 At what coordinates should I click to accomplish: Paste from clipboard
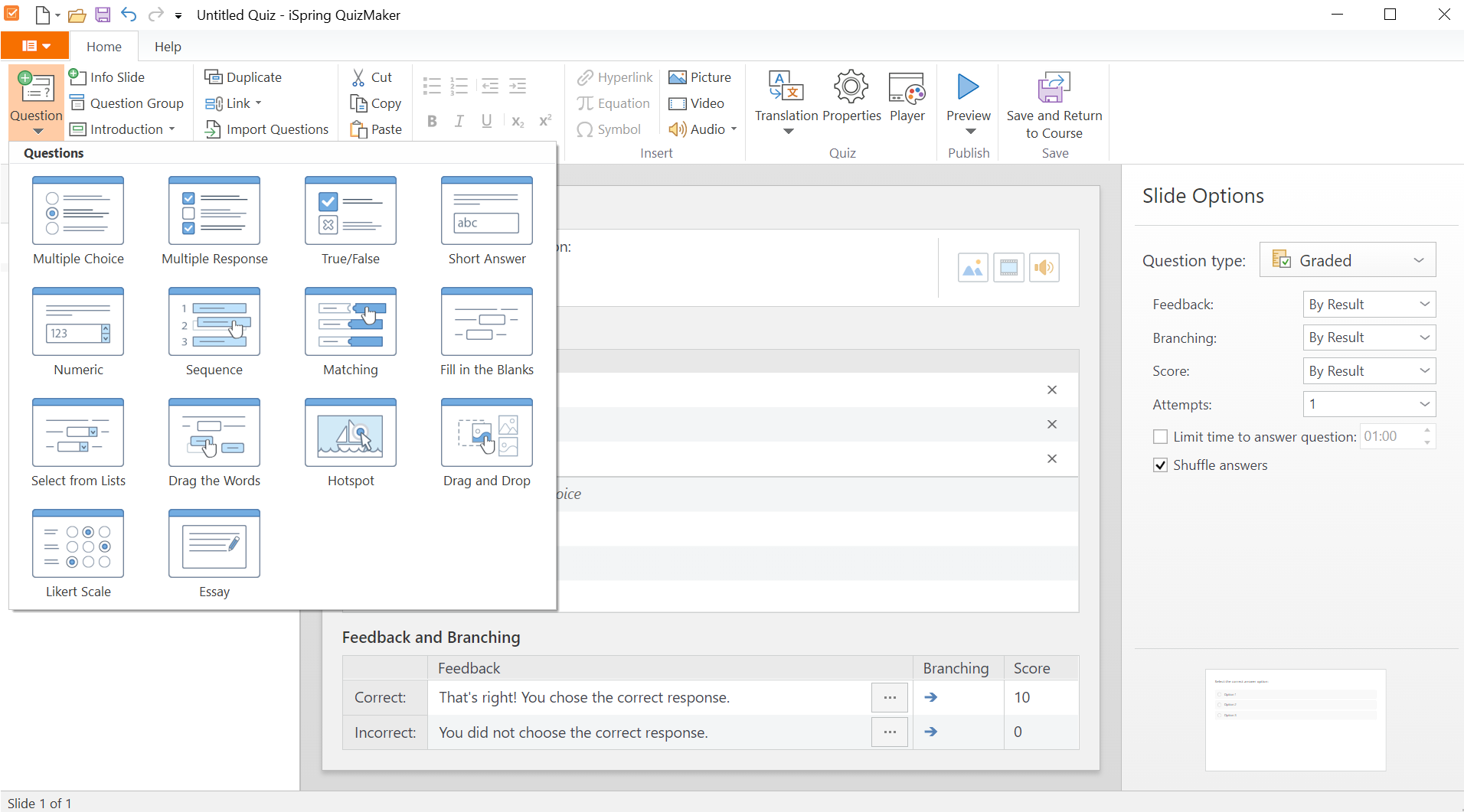pos(376,129)
